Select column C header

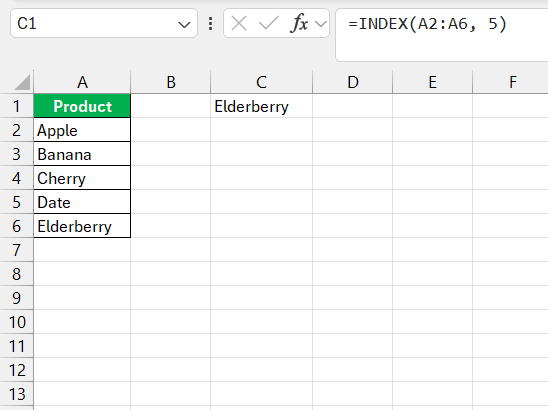point(261,82)
